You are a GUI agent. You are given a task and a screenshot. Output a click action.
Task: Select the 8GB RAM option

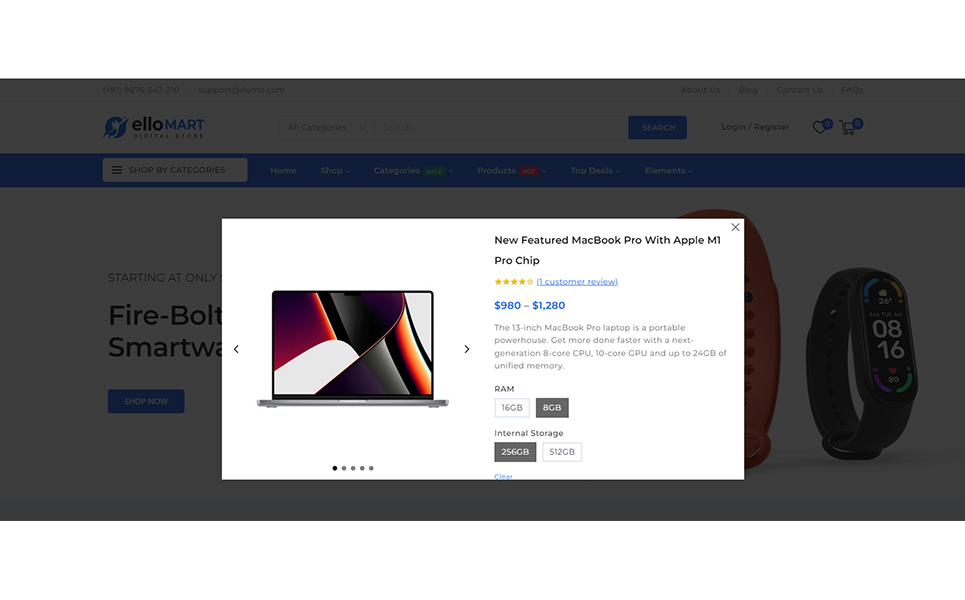[552, 407]
